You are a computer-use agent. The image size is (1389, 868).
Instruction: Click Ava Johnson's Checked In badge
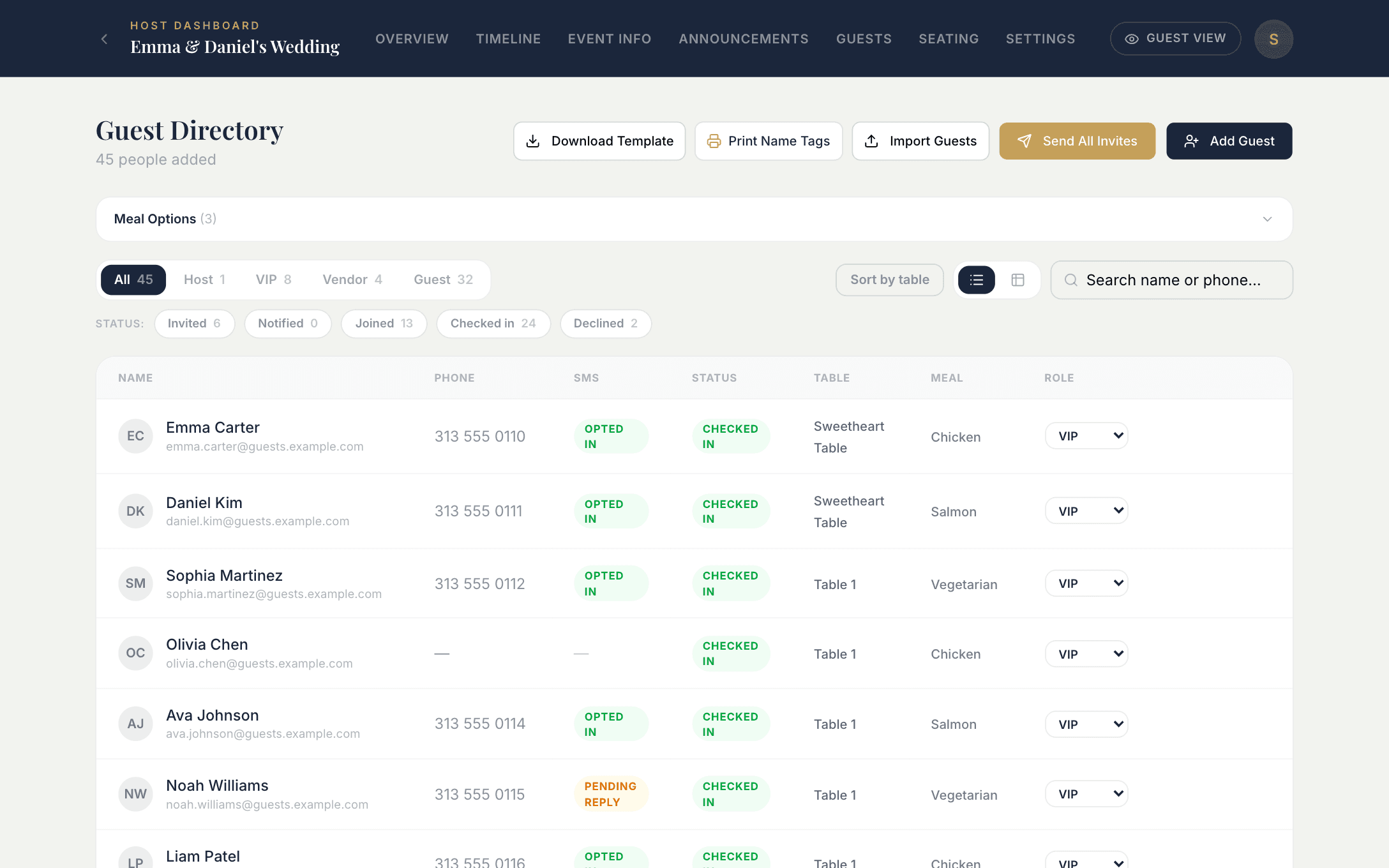pyautogui.click(x=731, y=724)
